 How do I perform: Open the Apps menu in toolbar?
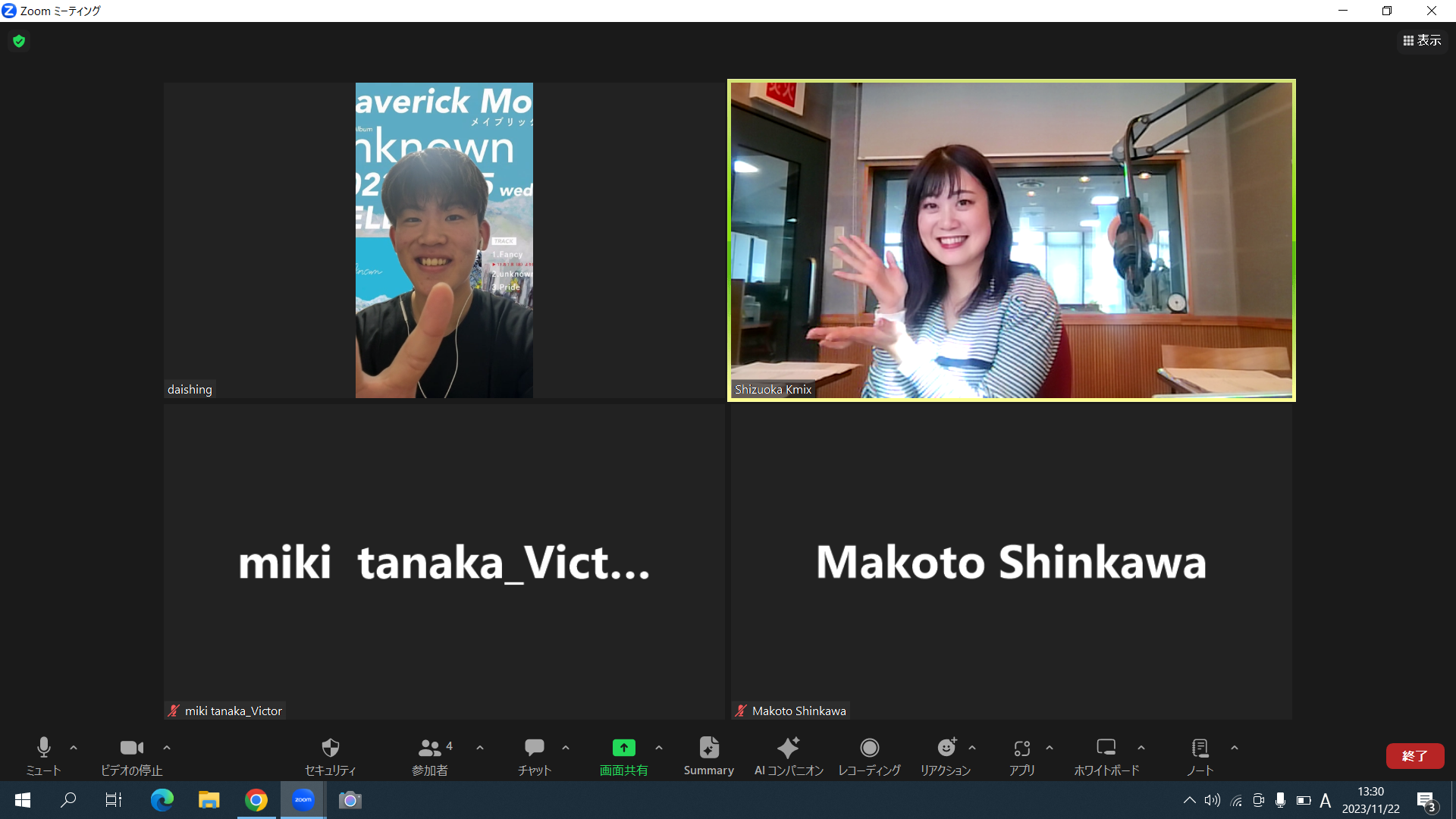click(1021, 748)
